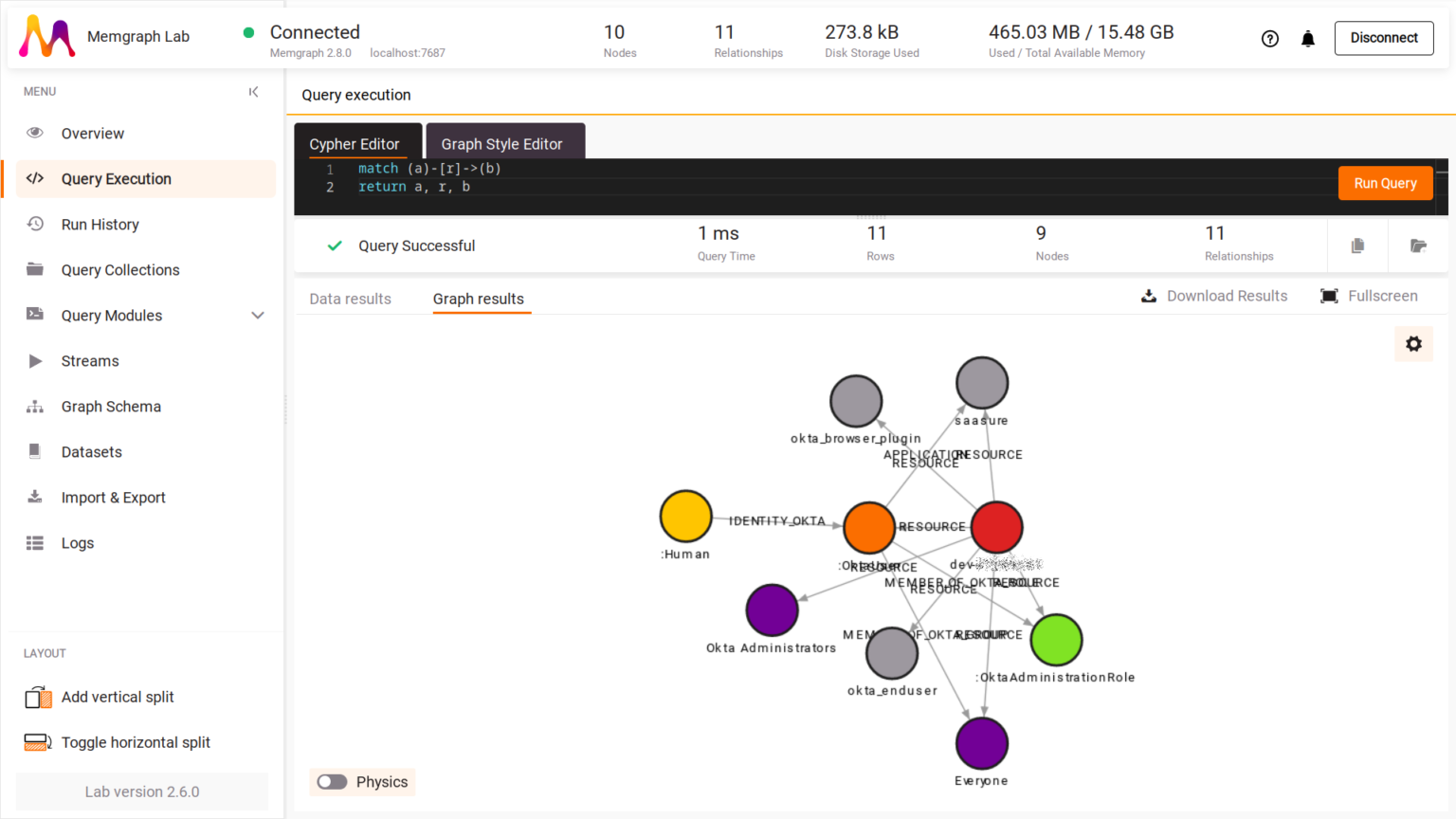This screenshot has width=1456, height=819.
Task: Open the help icon in the header
Action: [1269, 39]
